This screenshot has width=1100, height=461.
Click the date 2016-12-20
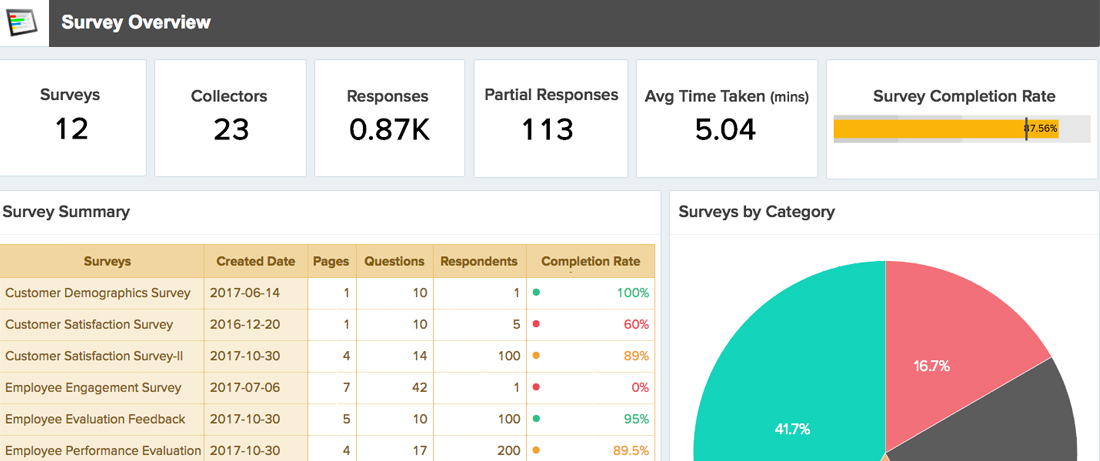click(245, 325)
